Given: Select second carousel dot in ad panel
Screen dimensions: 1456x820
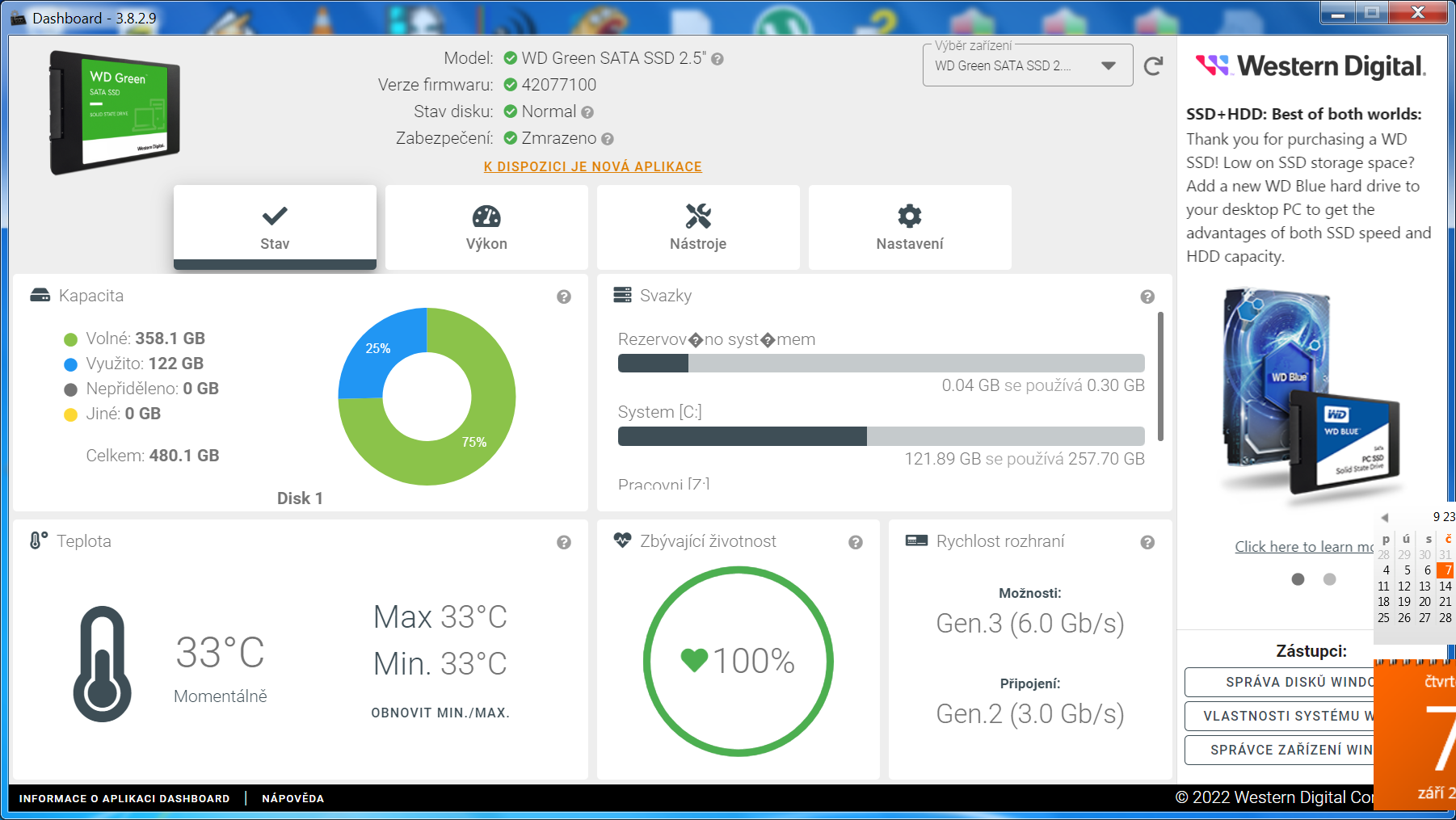Looking at the screenshot, I should click(1329, 579).
